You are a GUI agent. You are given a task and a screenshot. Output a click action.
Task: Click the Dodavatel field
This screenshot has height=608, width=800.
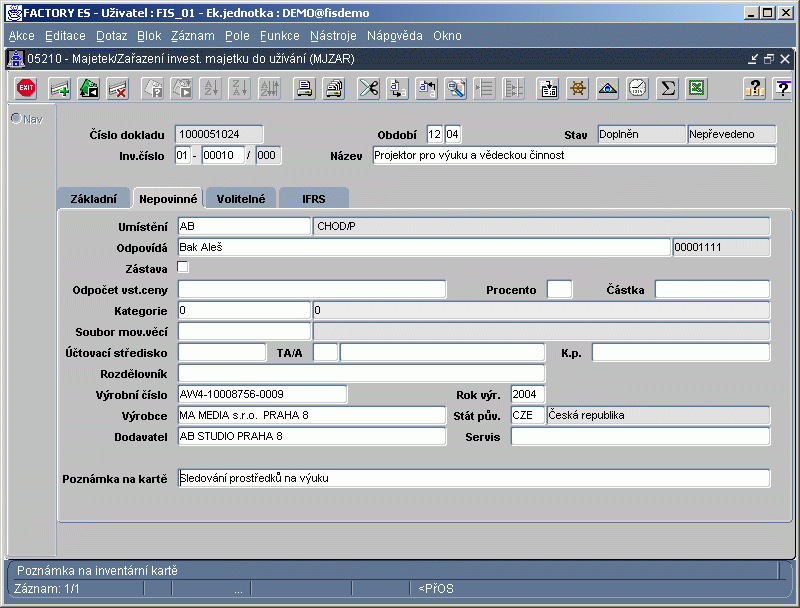click(311, 436)
